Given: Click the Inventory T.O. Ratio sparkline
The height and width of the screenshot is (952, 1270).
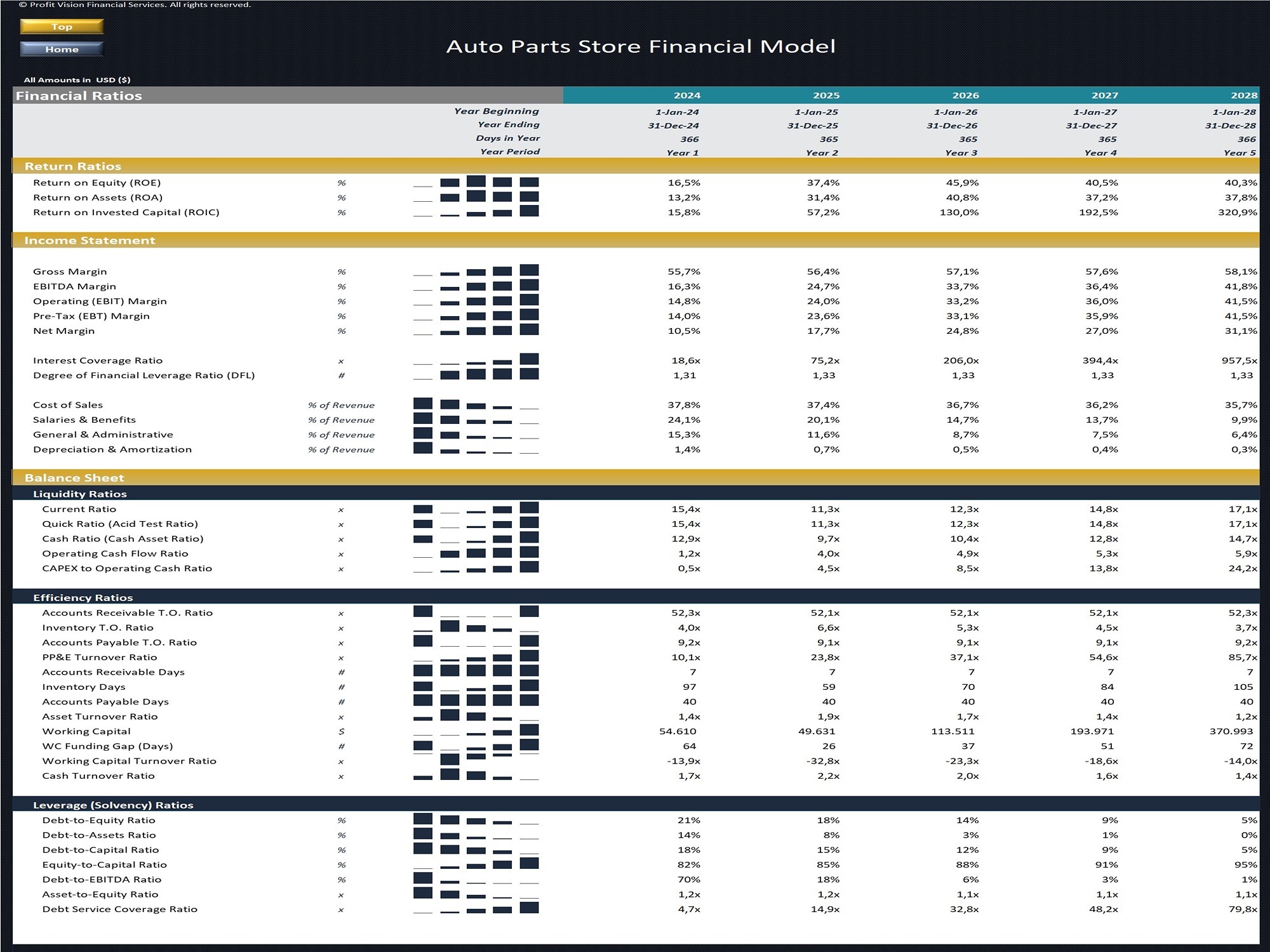Looking at the screenshot, I should (x=476, y=626).
